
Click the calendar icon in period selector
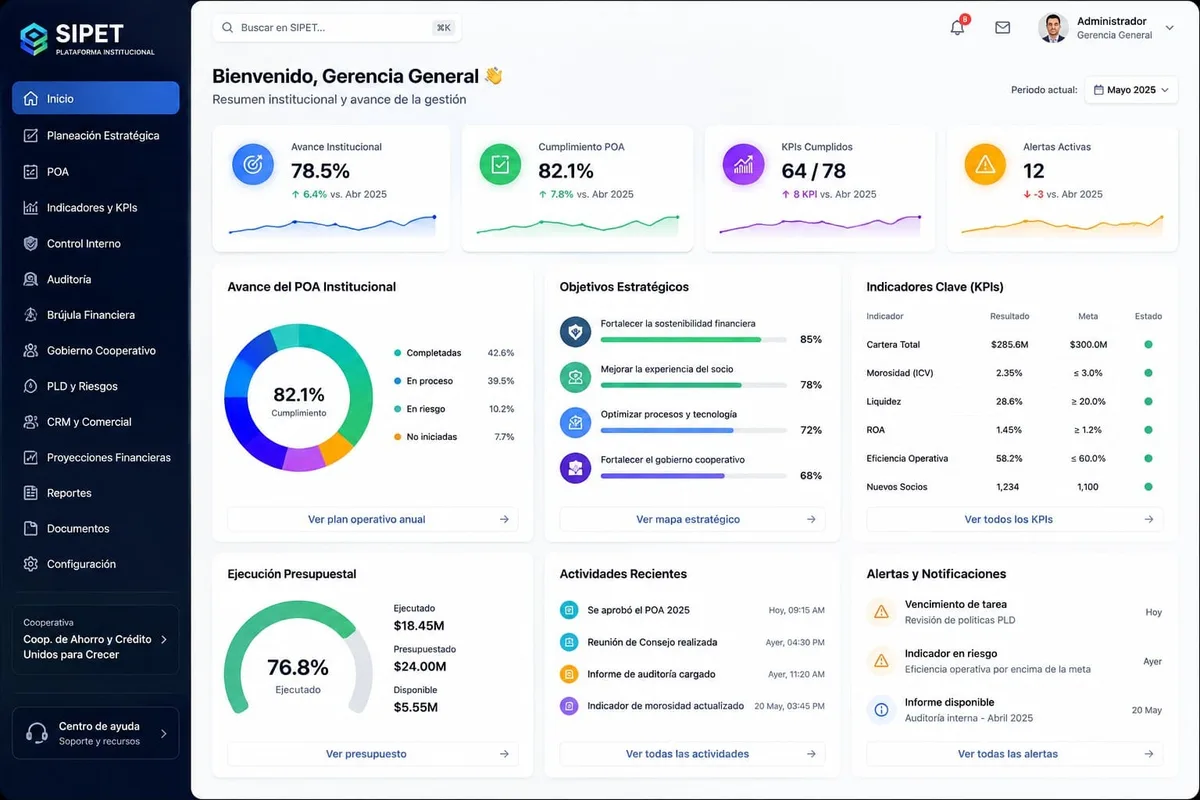click(x=1098, y=90)
